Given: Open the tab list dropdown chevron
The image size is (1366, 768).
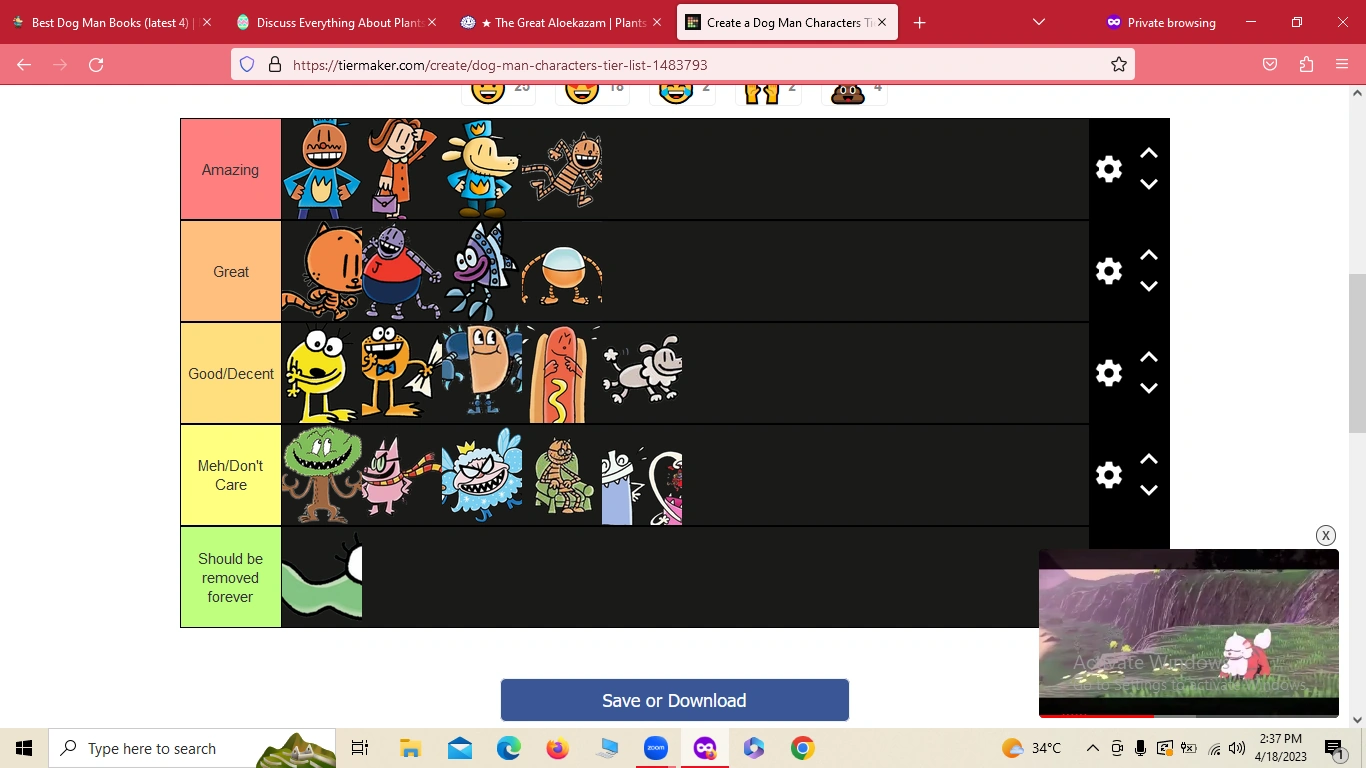Looking at the screenshot, I should (1038, 21).
